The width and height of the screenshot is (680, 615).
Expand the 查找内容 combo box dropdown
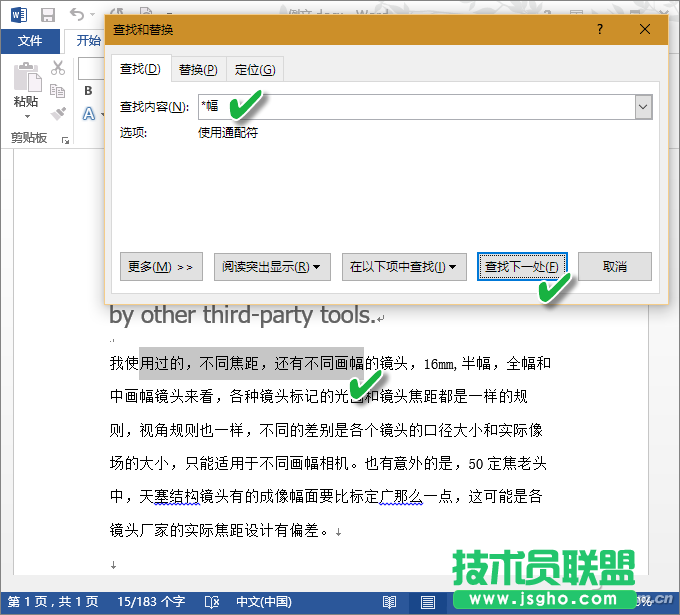coord(642,106)
